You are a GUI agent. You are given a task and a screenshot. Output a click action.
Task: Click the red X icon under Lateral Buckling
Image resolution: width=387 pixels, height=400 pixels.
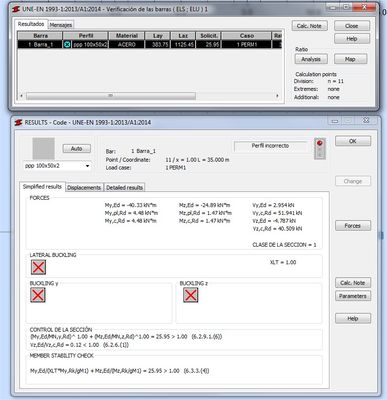(38, 267)
